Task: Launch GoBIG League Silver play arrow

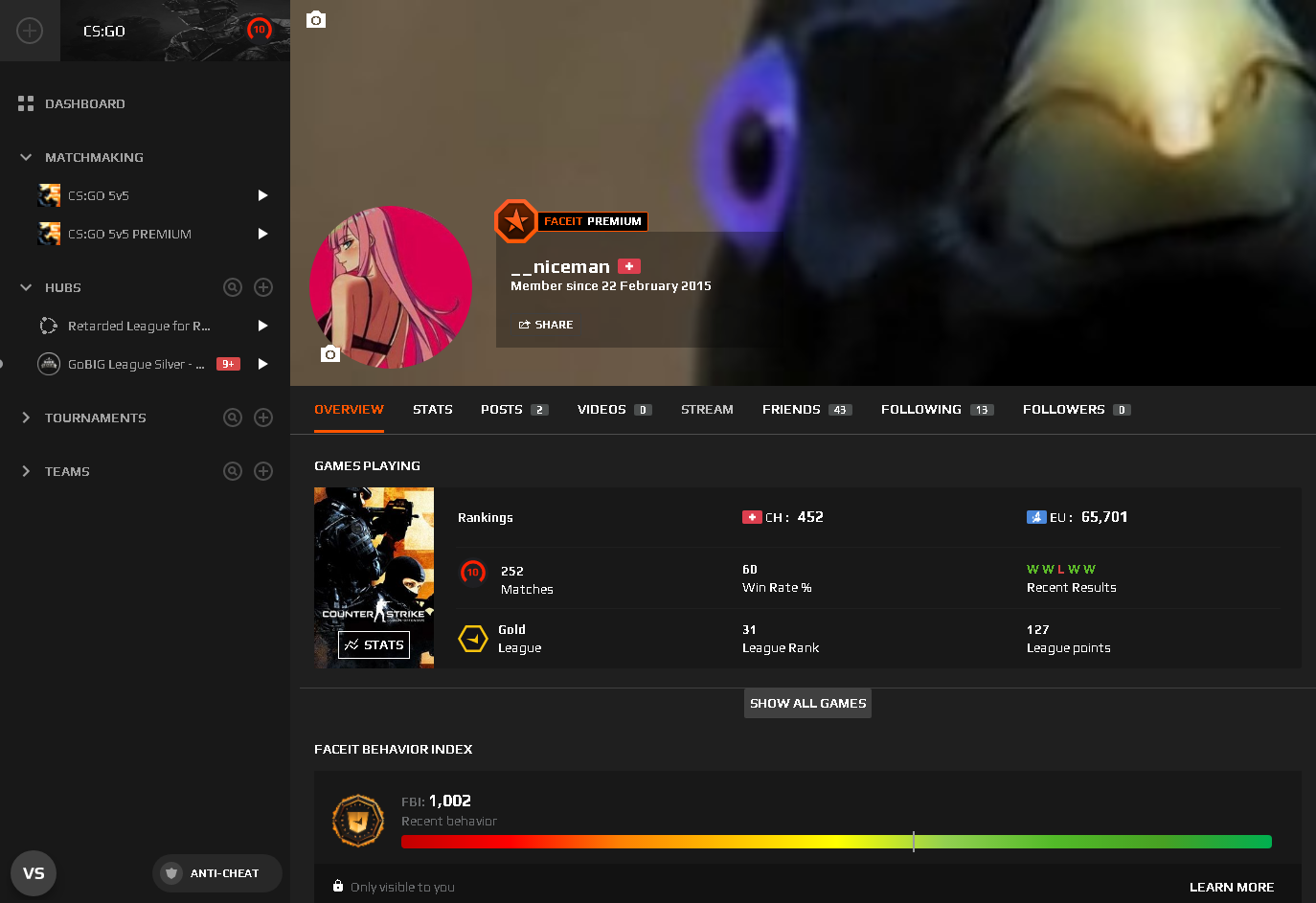Action: coord(262,364)
